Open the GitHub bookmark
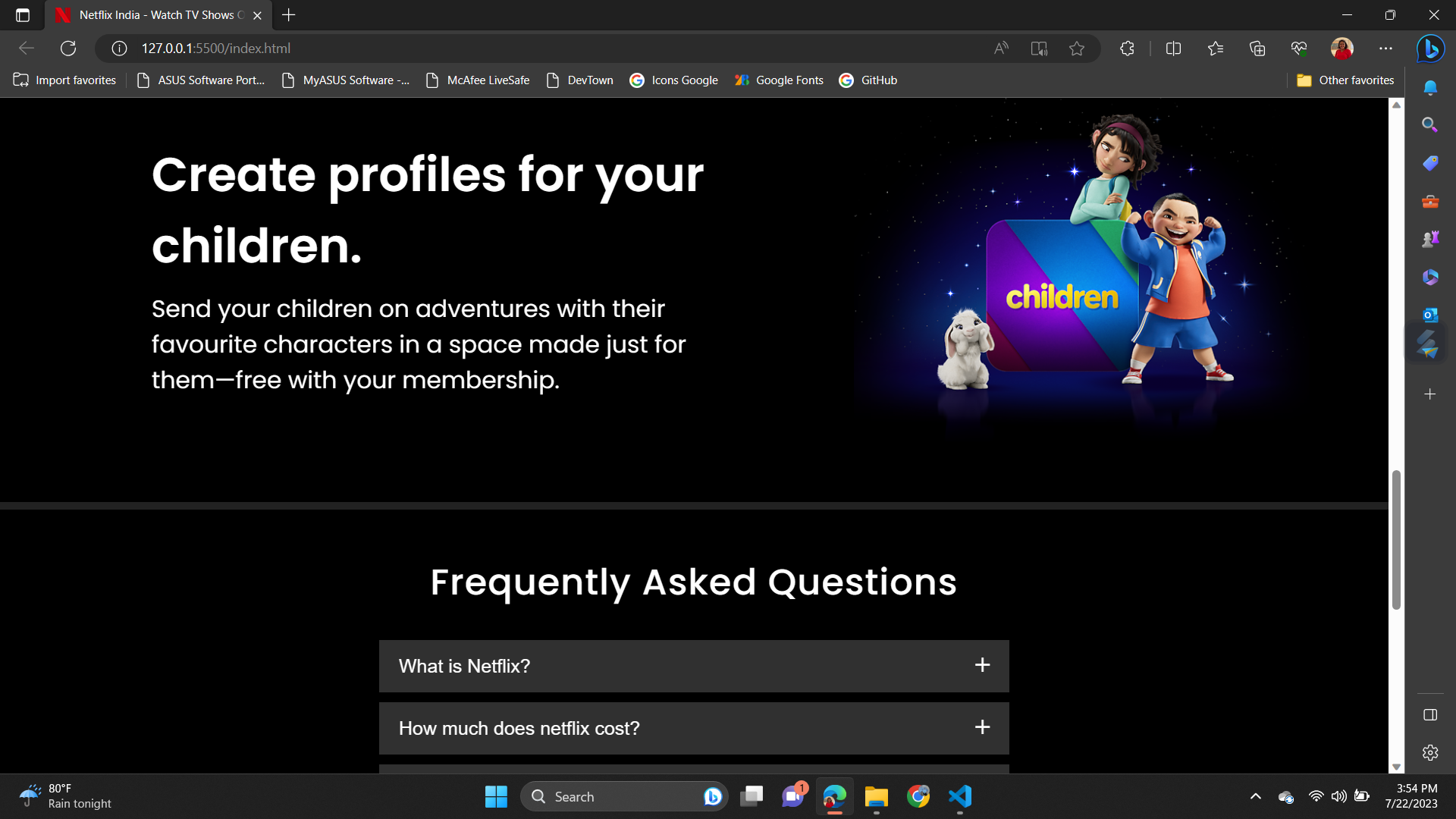1456x819 pixels. tap(868, 80)
